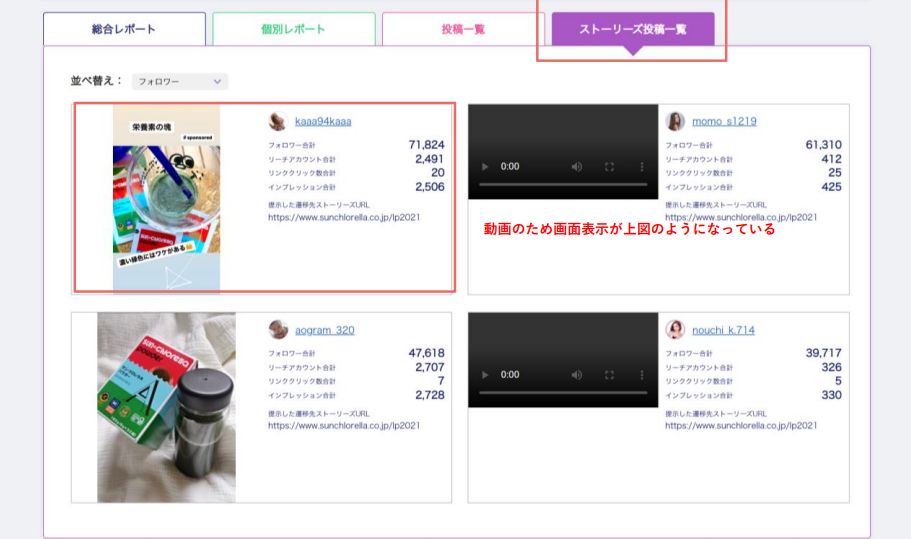Open the aogram_320 story thumbnail
This screenshot has width=911, height=539.
[x=167, y=408]
